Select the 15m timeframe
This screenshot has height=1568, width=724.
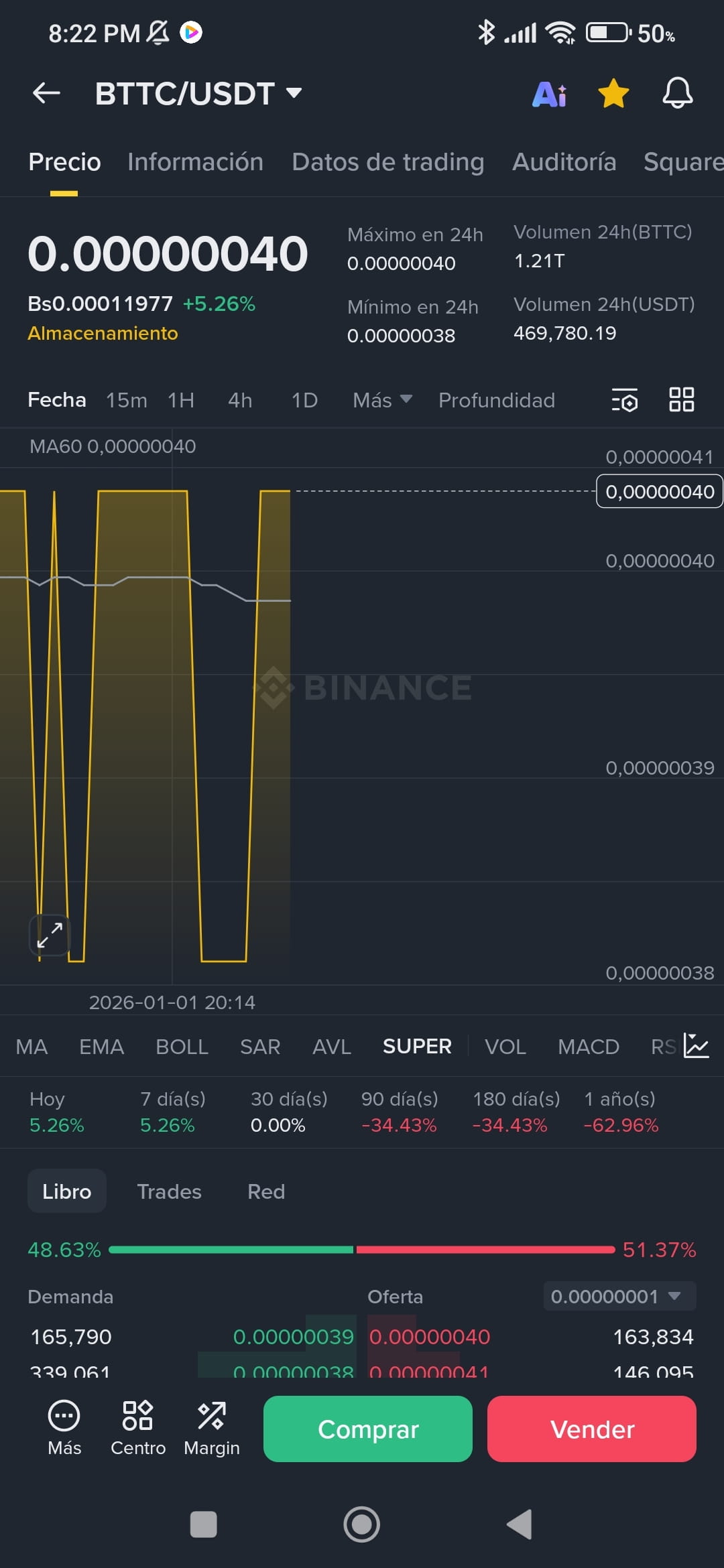126,400
